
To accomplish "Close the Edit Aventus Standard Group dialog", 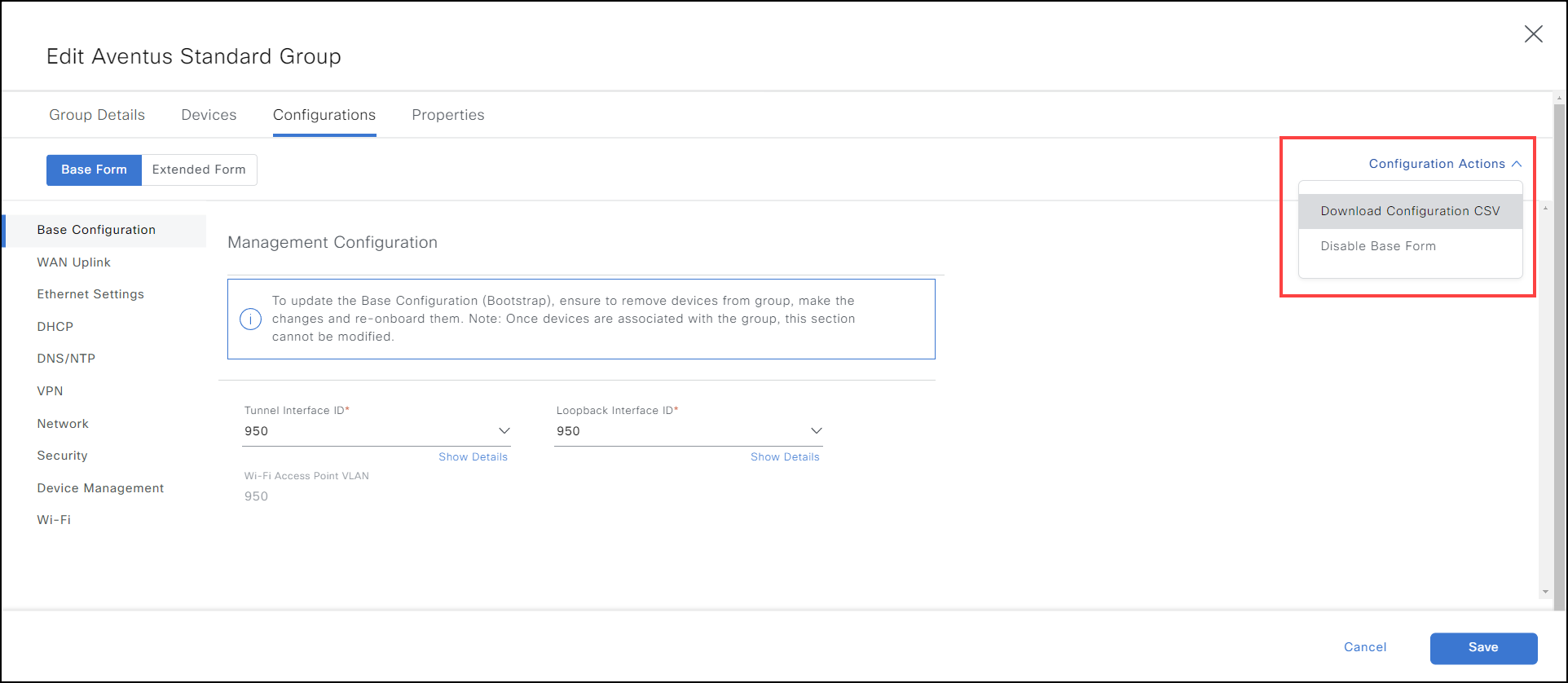I will pos(1533,34).
